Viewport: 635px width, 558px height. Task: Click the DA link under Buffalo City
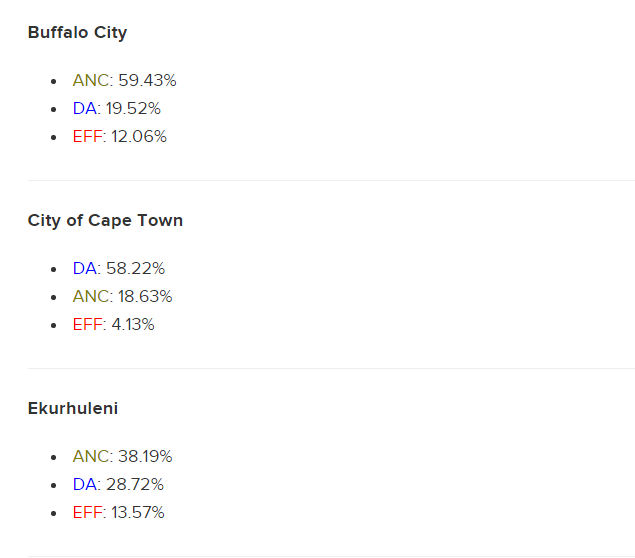click(x=85, y=108)
